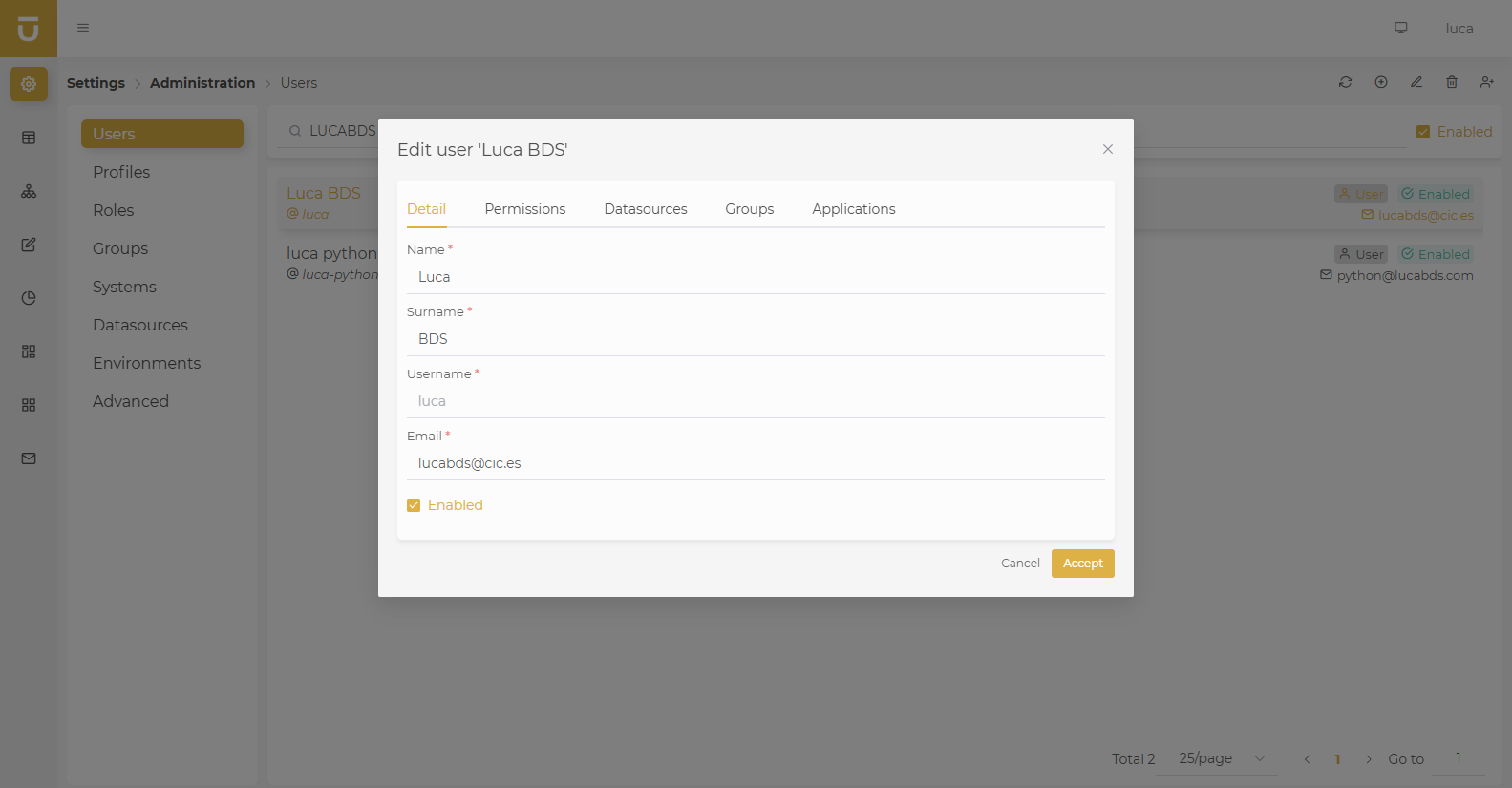Viewport: 1512px width, 788px height.
Task: Click the add user plus-circle icon
Action: pyautogui.click(x=1381, y=82)
